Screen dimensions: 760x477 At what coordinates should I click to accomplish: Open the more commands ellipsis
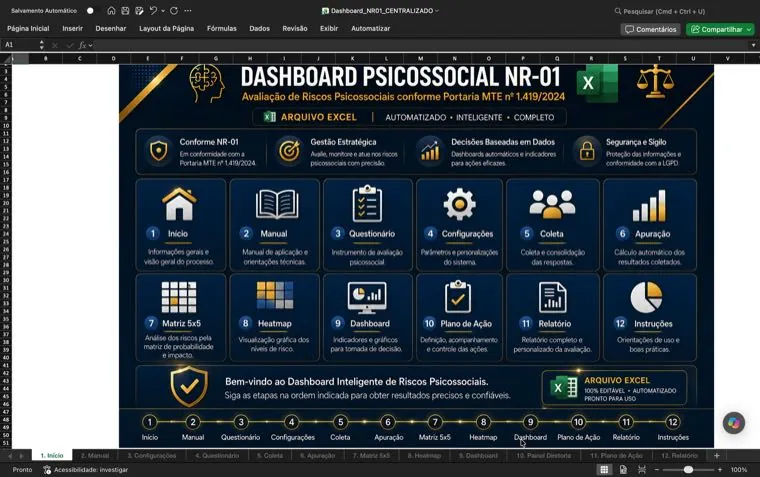point(188,11)
